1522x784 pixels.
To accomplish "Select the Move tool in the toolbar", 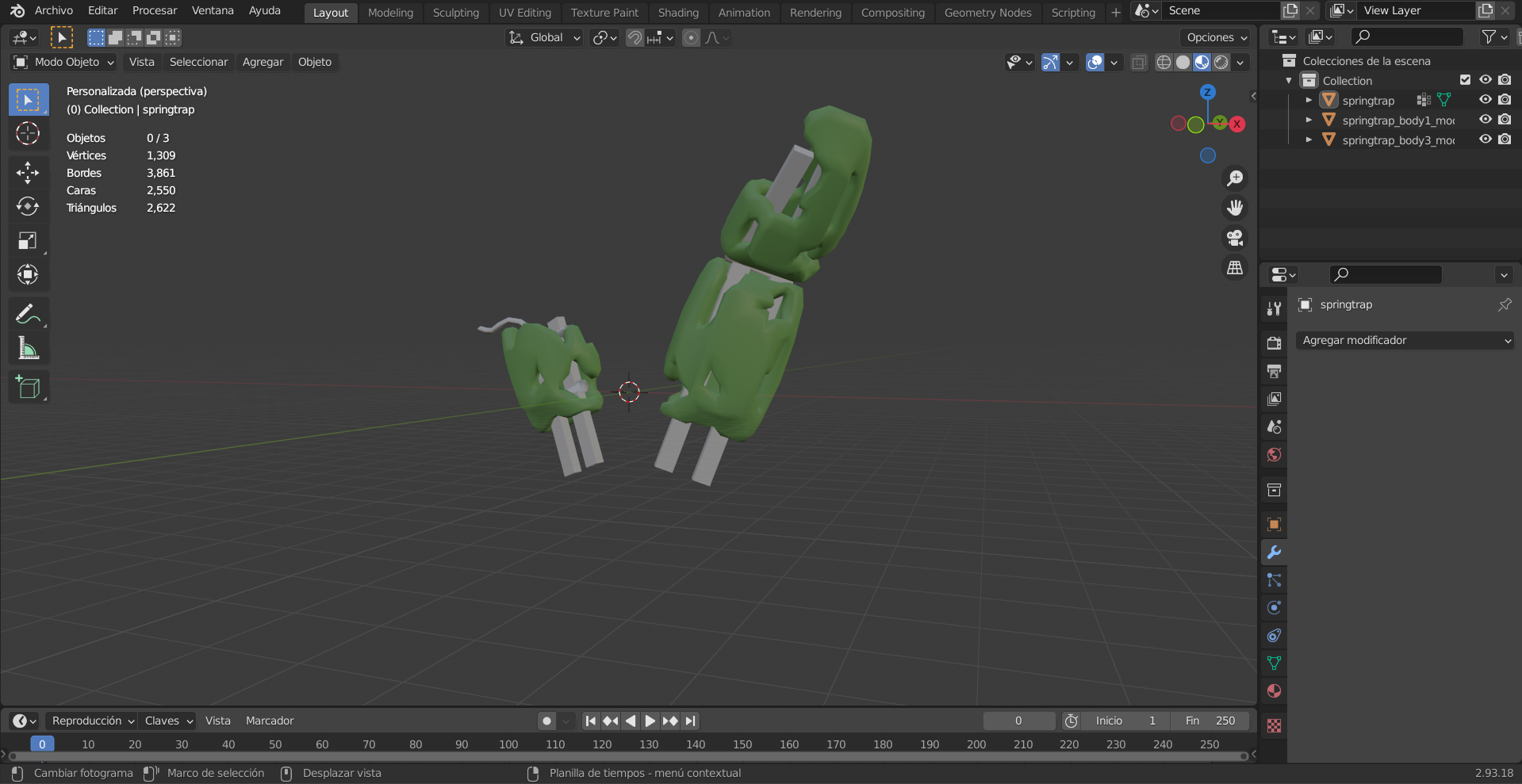I will pos(28,172).
